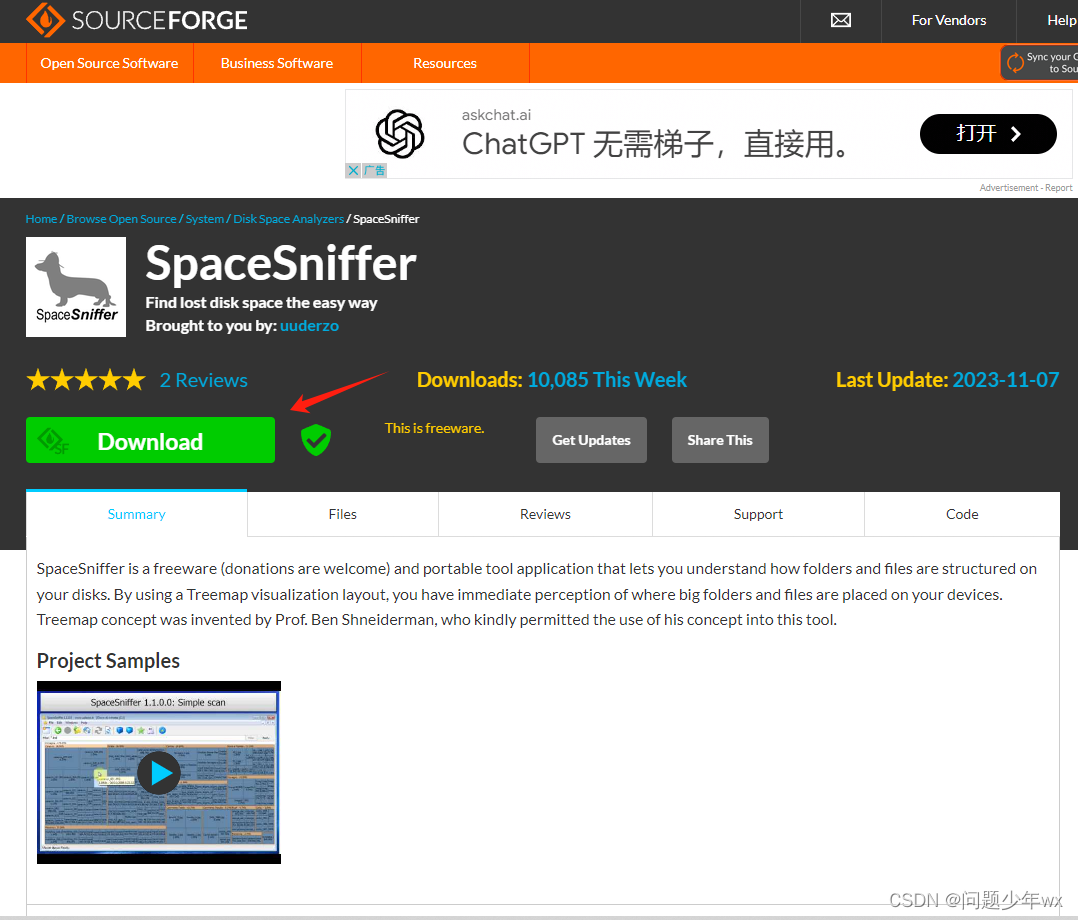Switch to the Reviews tab
1078x920 pixels.
click(x=545, y=514)
